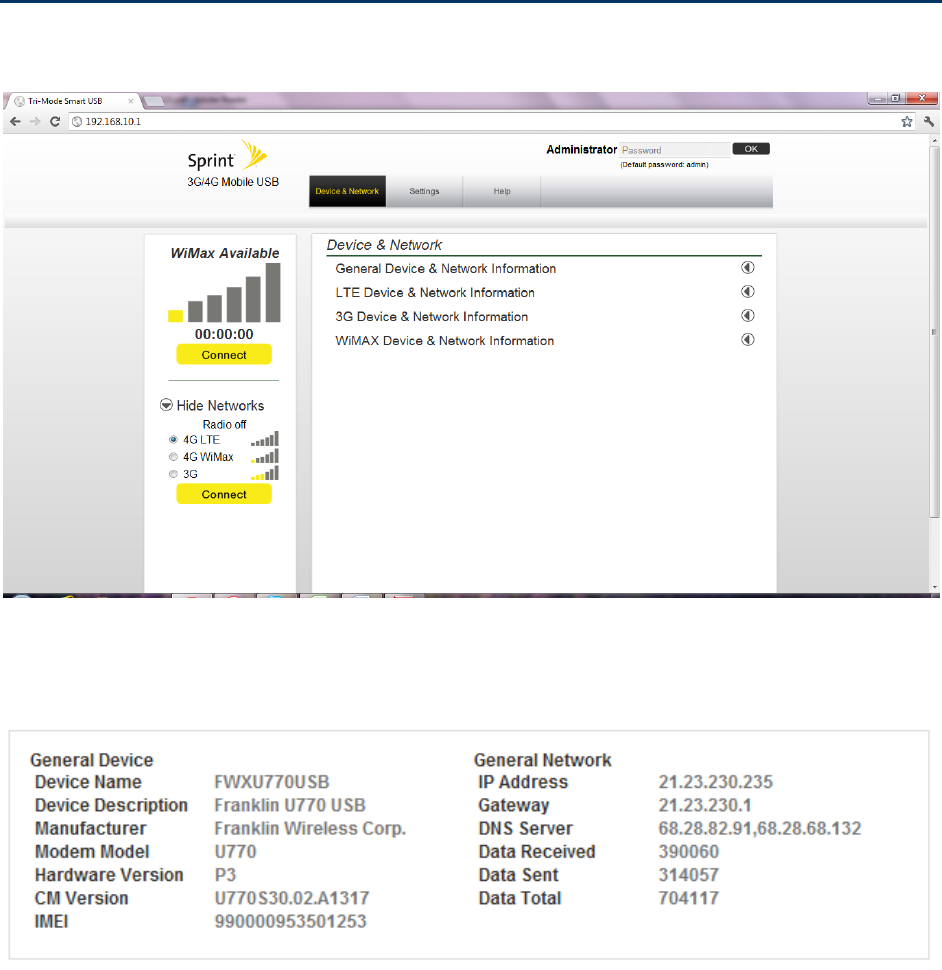Click Device Description value Franklin U770 USB

pyautogui.click(x=289, y=805)
